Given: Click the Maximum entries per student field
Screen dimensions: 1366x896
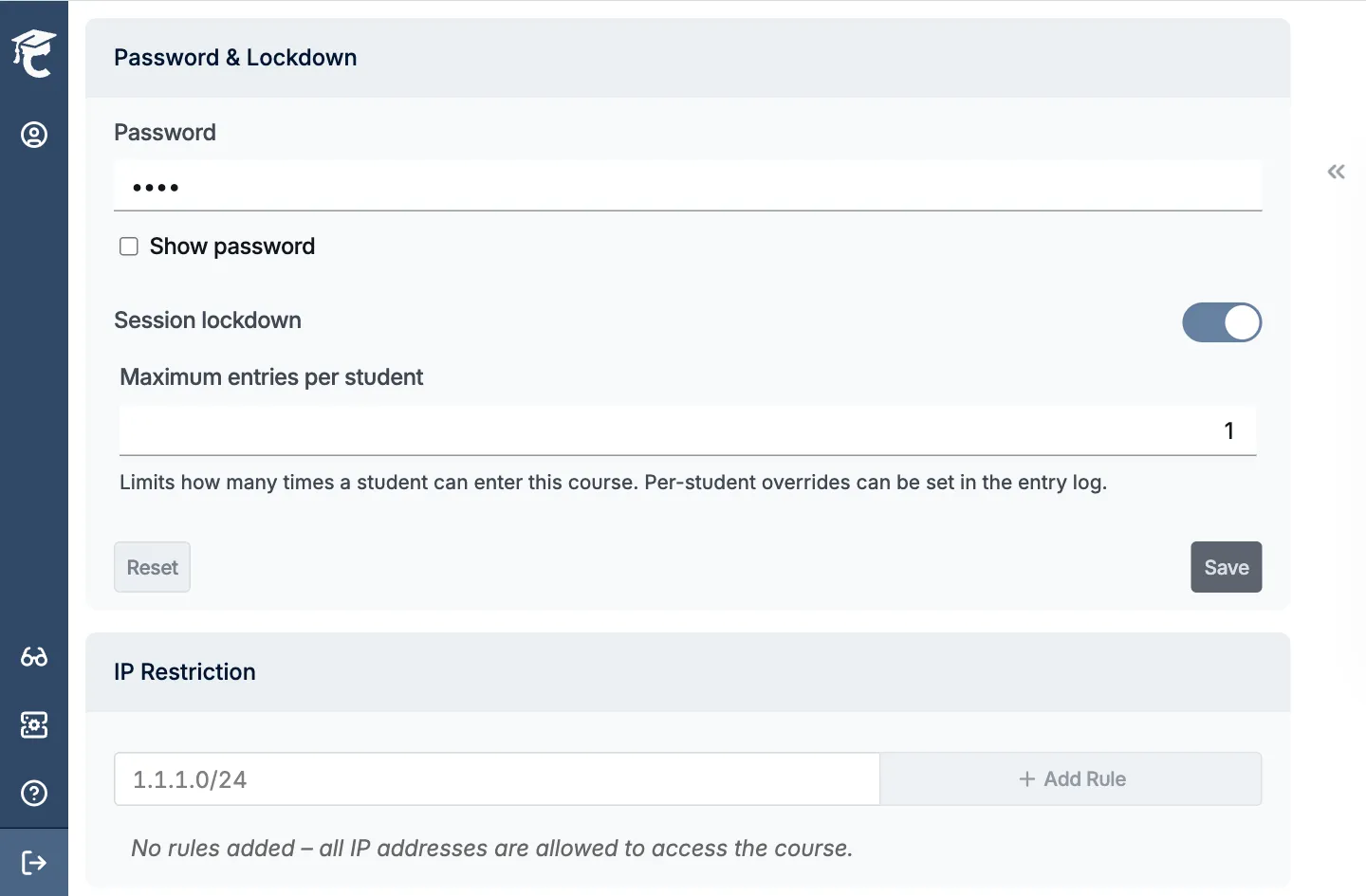Looking at the screenshot, I should click(x=688, y=430).
